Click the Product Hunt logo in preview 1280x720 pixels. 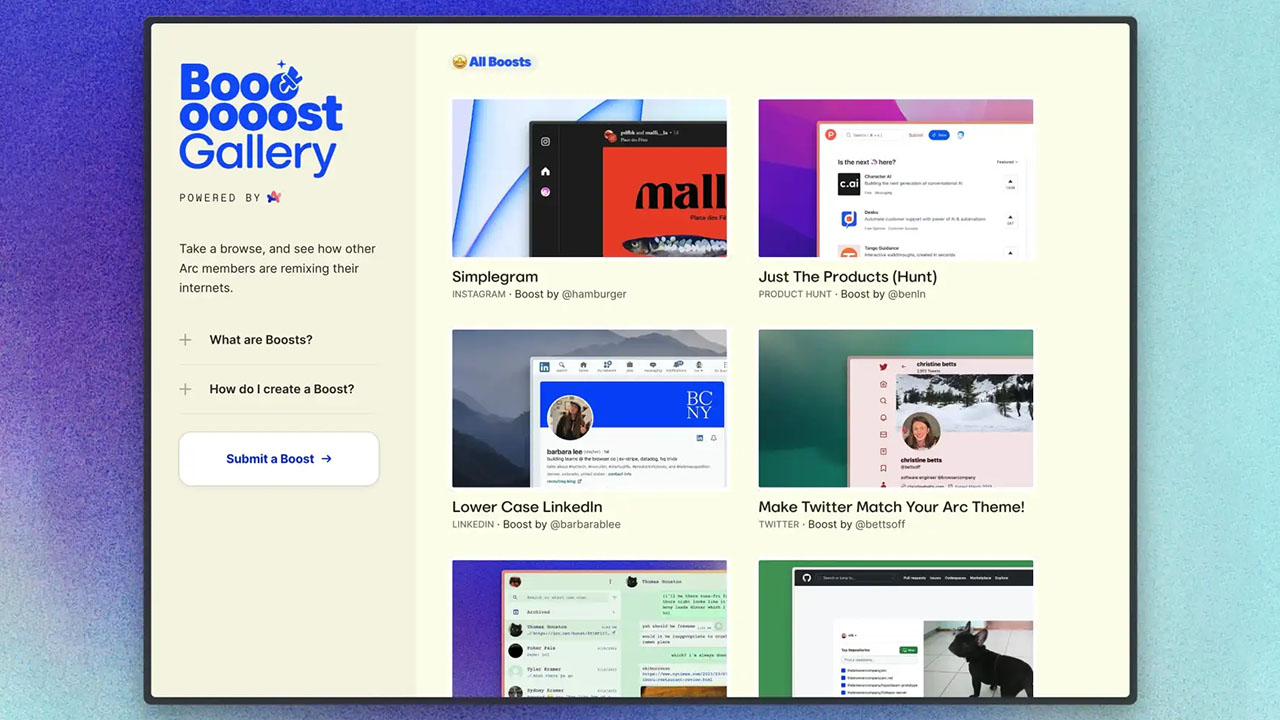coord(830,134)
